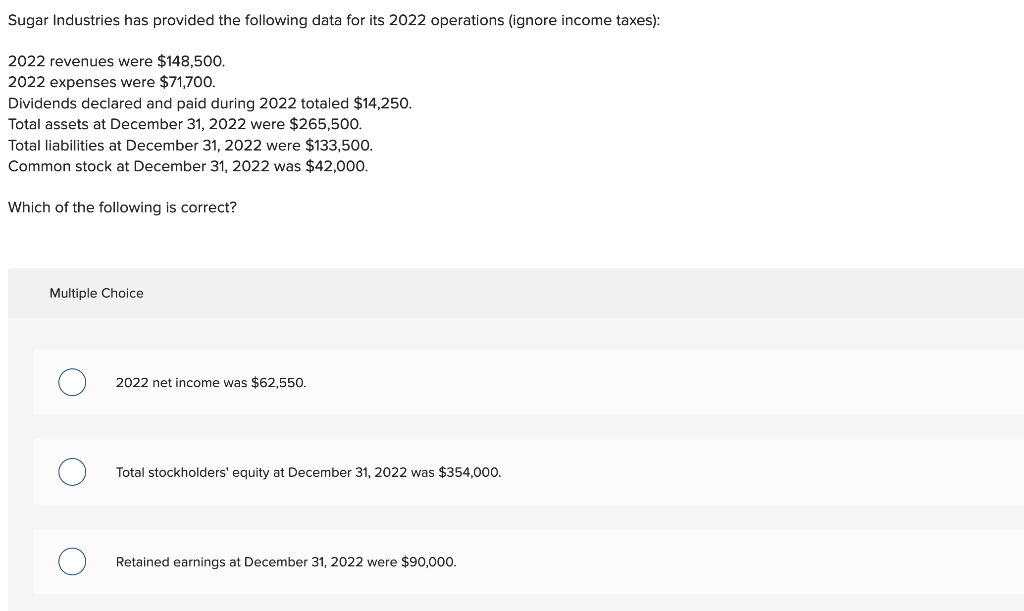Click the stockholders' equity answer text
Image resolution: width=1024 pixels, height=611 pixels.
[x=308, y=472]
